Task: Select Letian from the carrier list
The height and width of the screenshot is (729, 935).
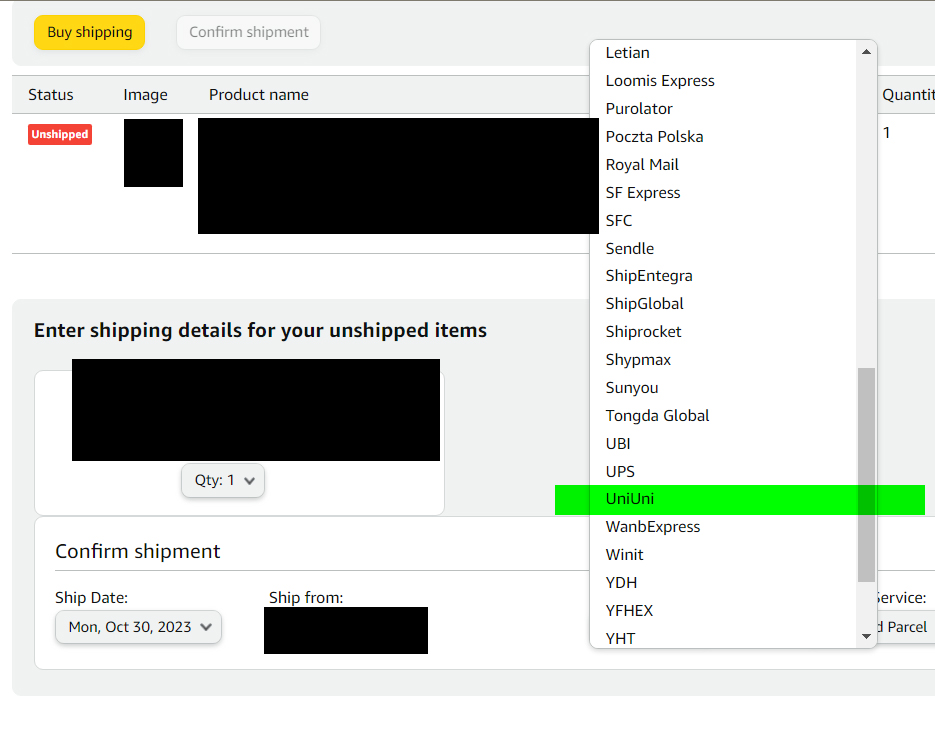Action: tap(723, 53)
